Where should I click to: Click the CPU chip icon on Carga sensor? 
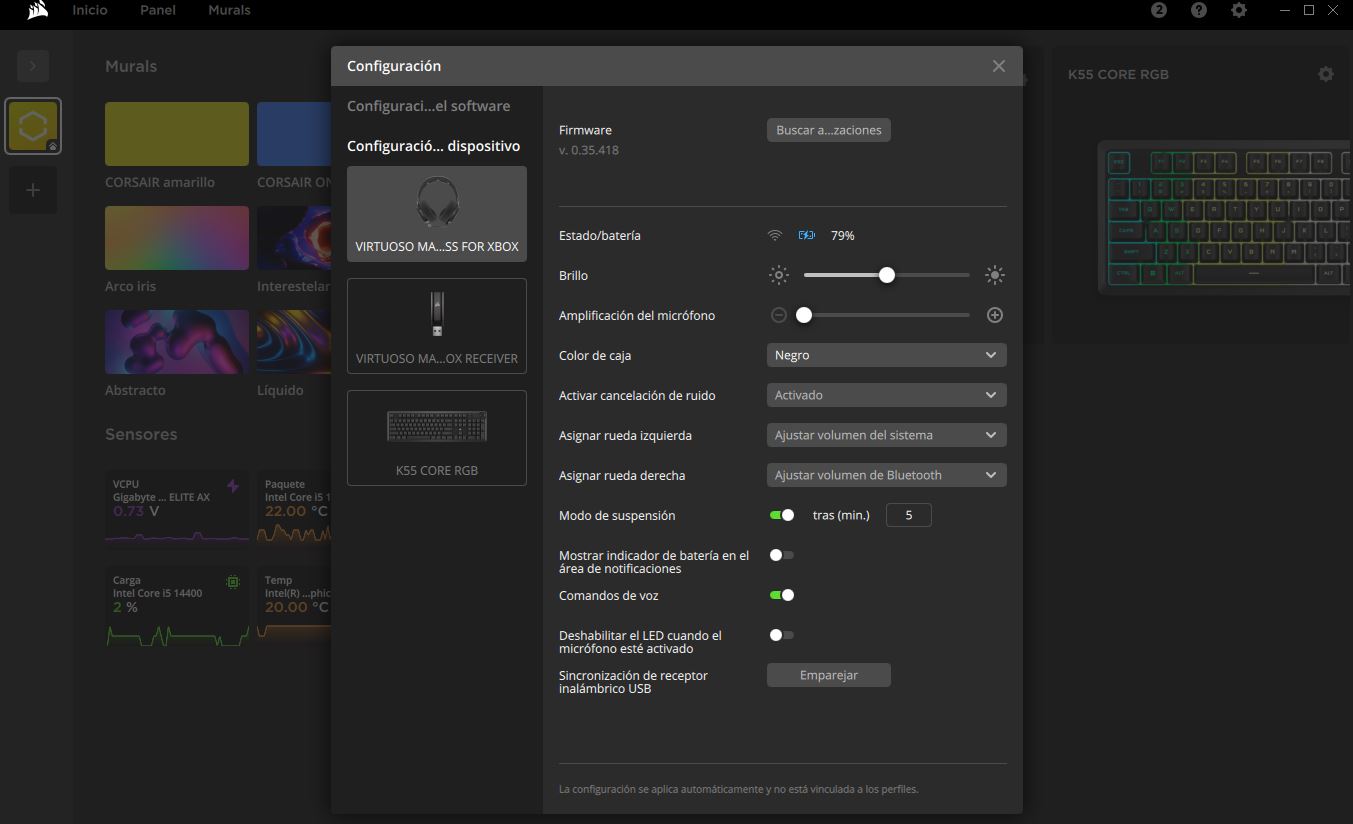click(x=233, y=582)
